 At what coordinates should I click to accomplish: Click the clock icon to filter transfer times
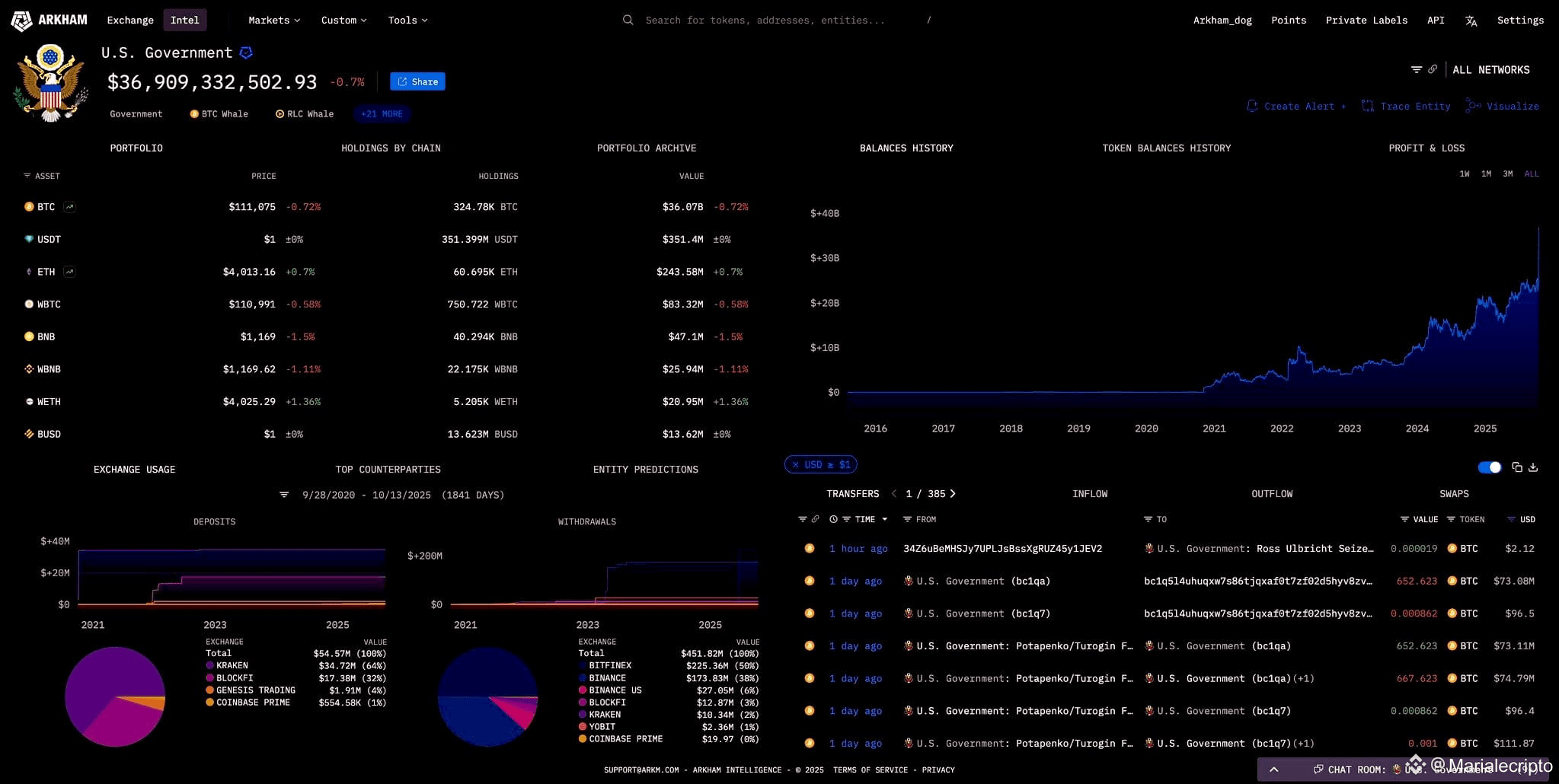click(833, 519)
